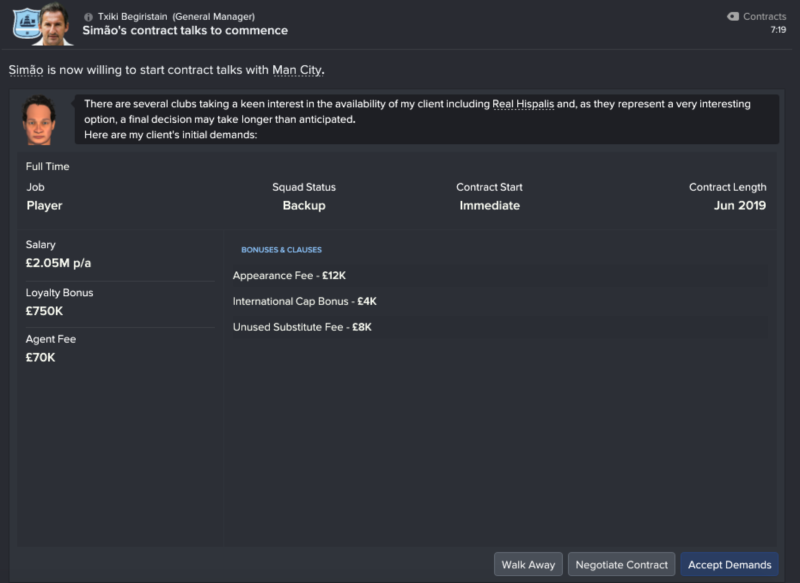This screenshot has width=800, height=583.
Task: Open Txiki Begiristain's portrait photo
Action: pos(55,24)
